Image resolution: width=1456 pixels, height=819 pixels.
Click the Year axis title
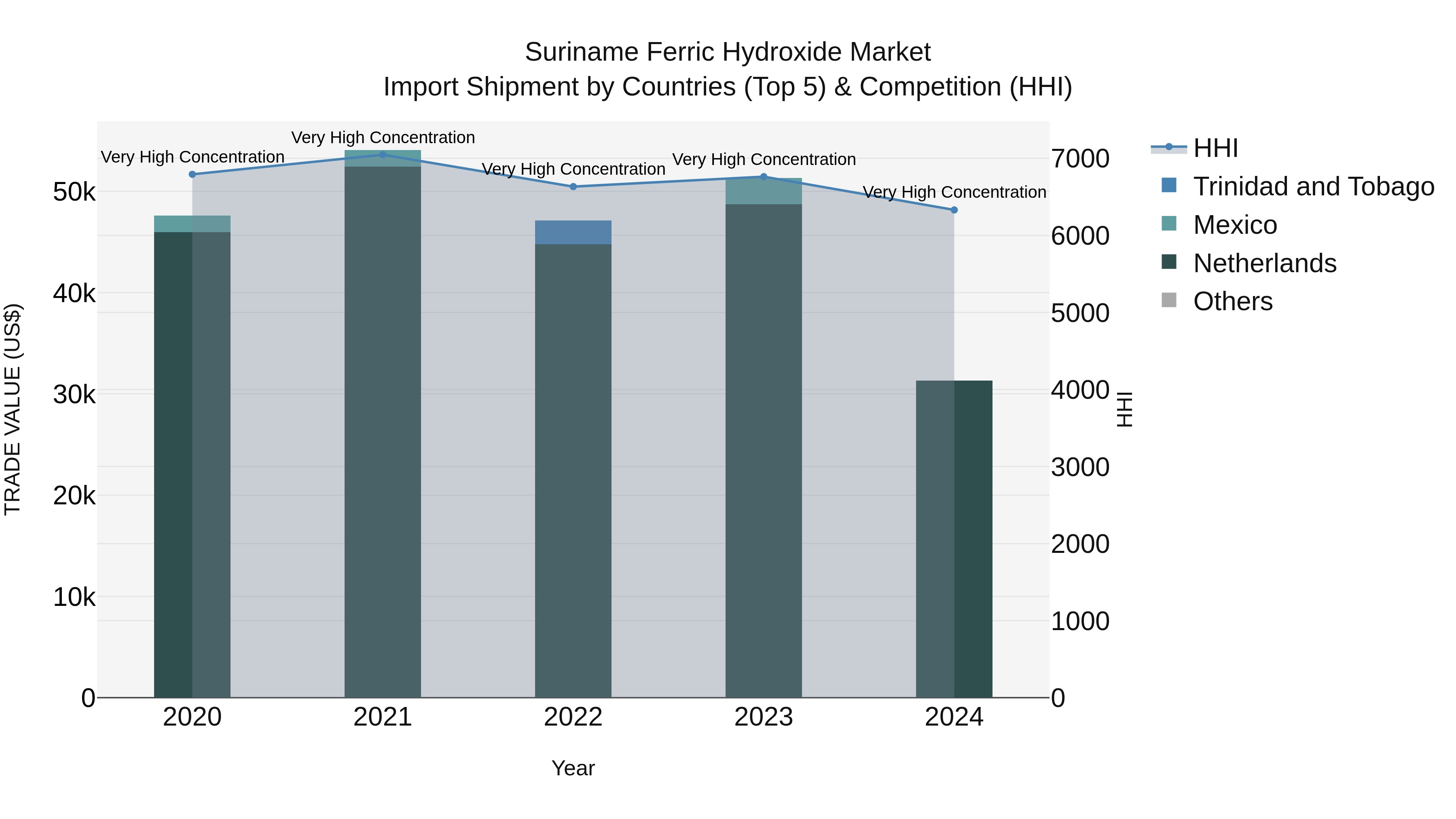tap(573, 769)
